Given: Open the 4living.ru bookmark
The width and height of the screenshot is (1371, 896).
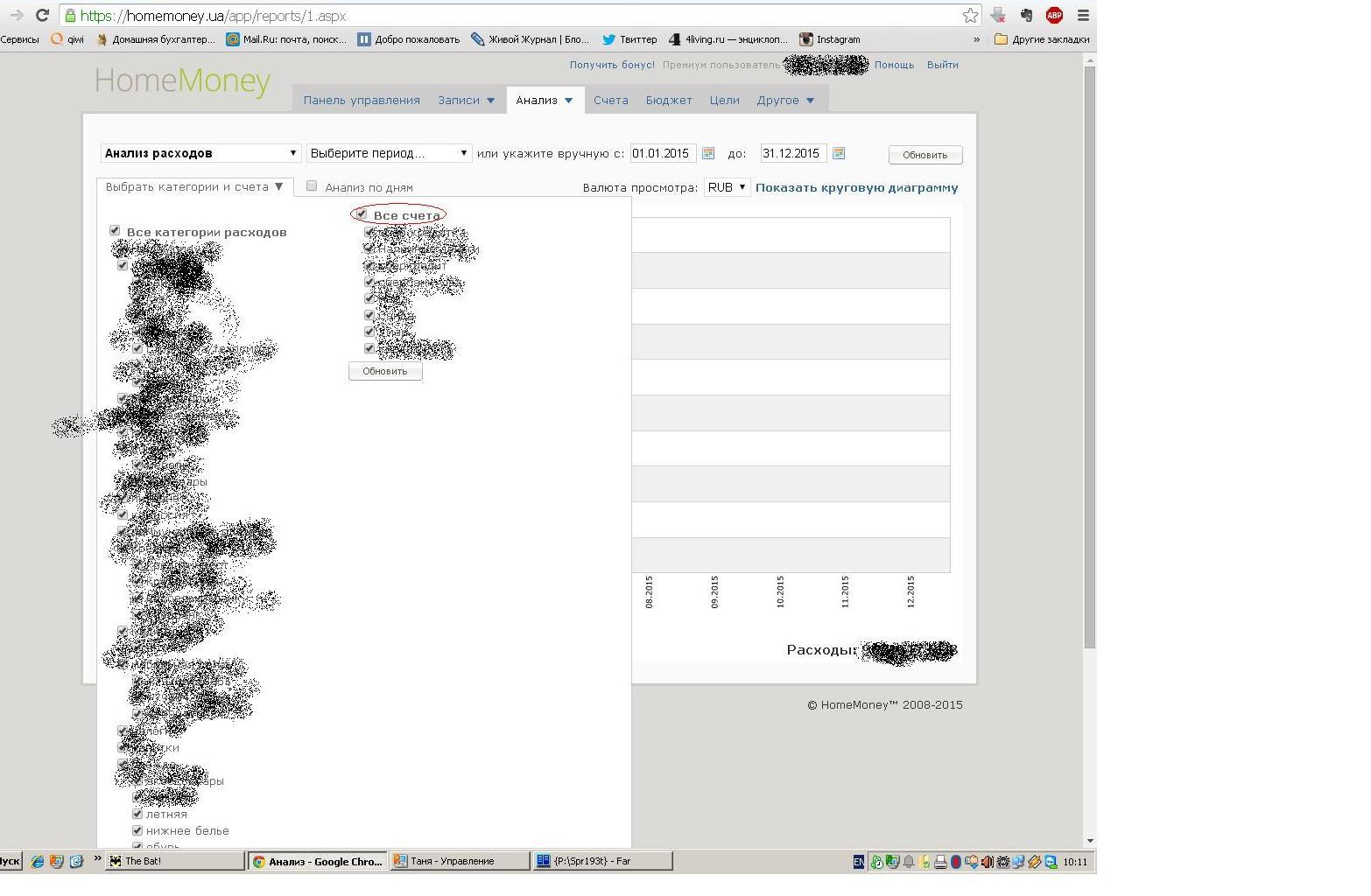Looking at the screenshot, I should pyautogui.click(x=728, y=39).
